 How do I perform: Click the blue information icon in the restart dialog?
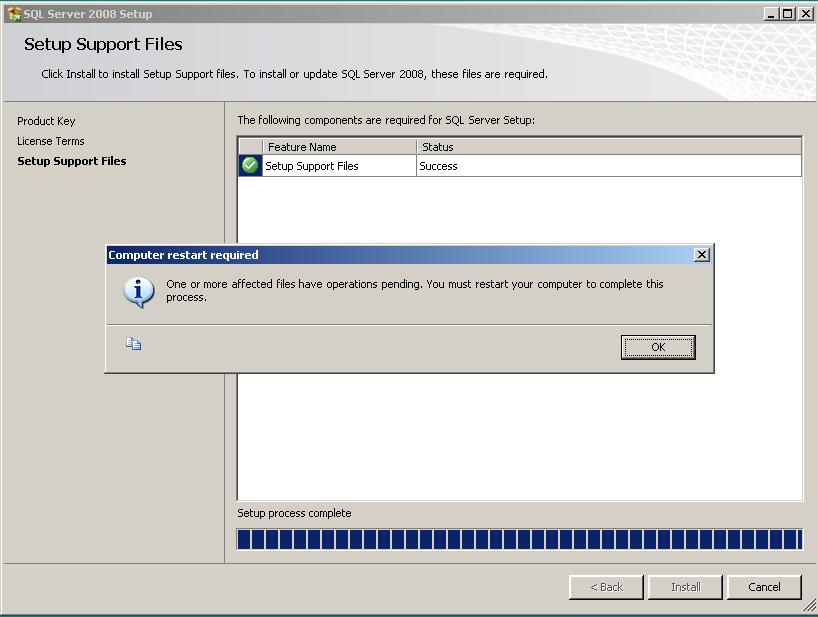point(139,292)
